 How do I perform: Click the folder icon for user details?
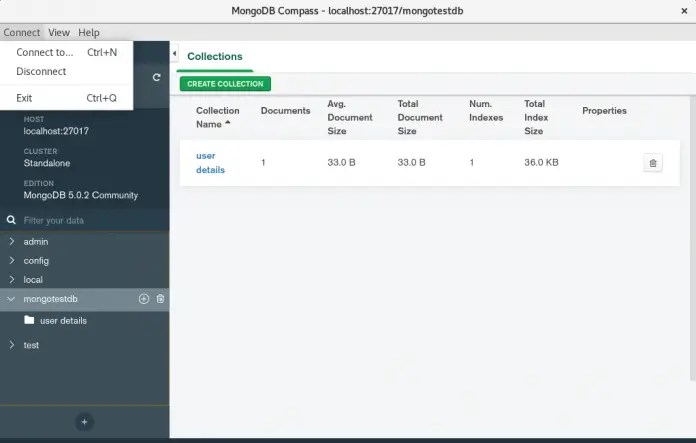29,321
